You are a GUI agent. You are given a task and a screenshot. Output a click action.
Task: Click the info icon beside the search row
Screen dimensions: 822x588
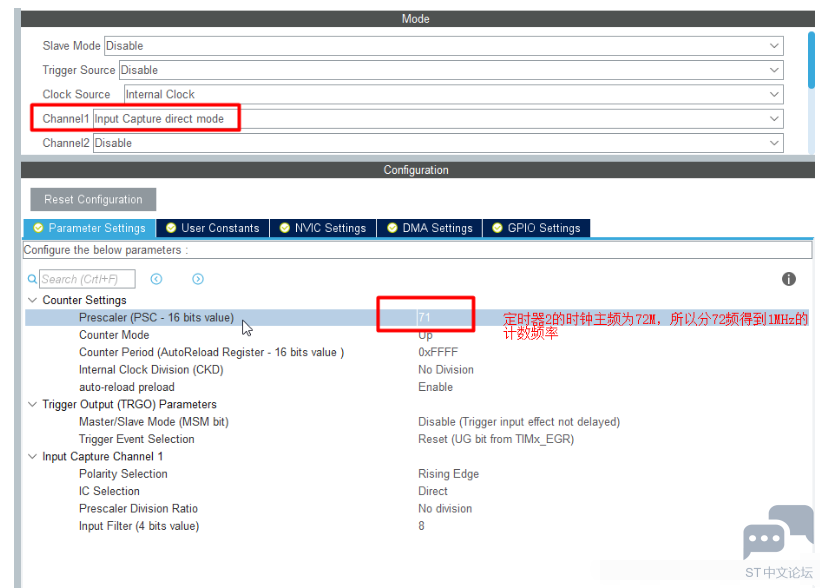(788, 279)
